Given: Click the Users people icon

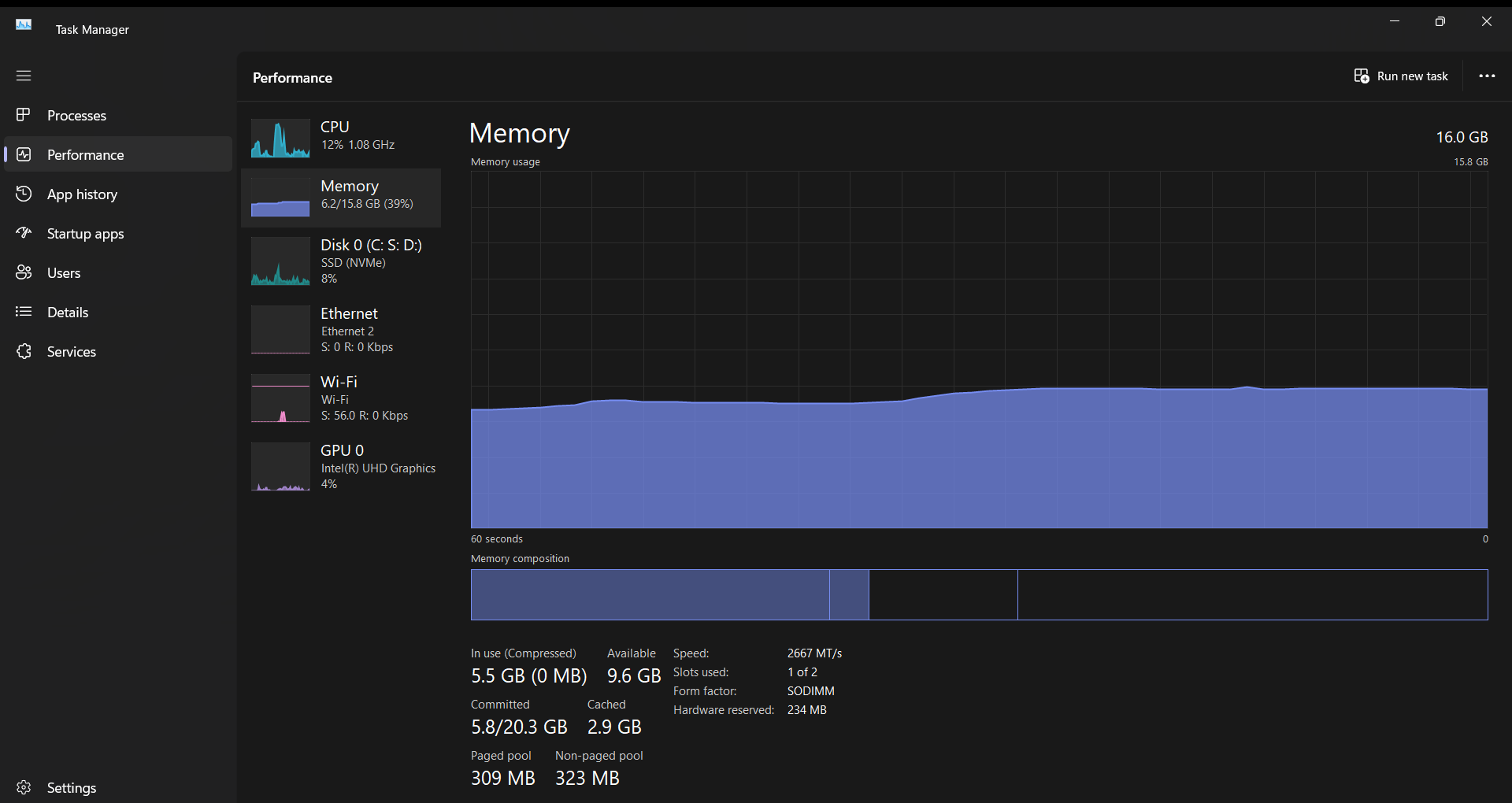Looking at the screenshot, I should point(24,272).
